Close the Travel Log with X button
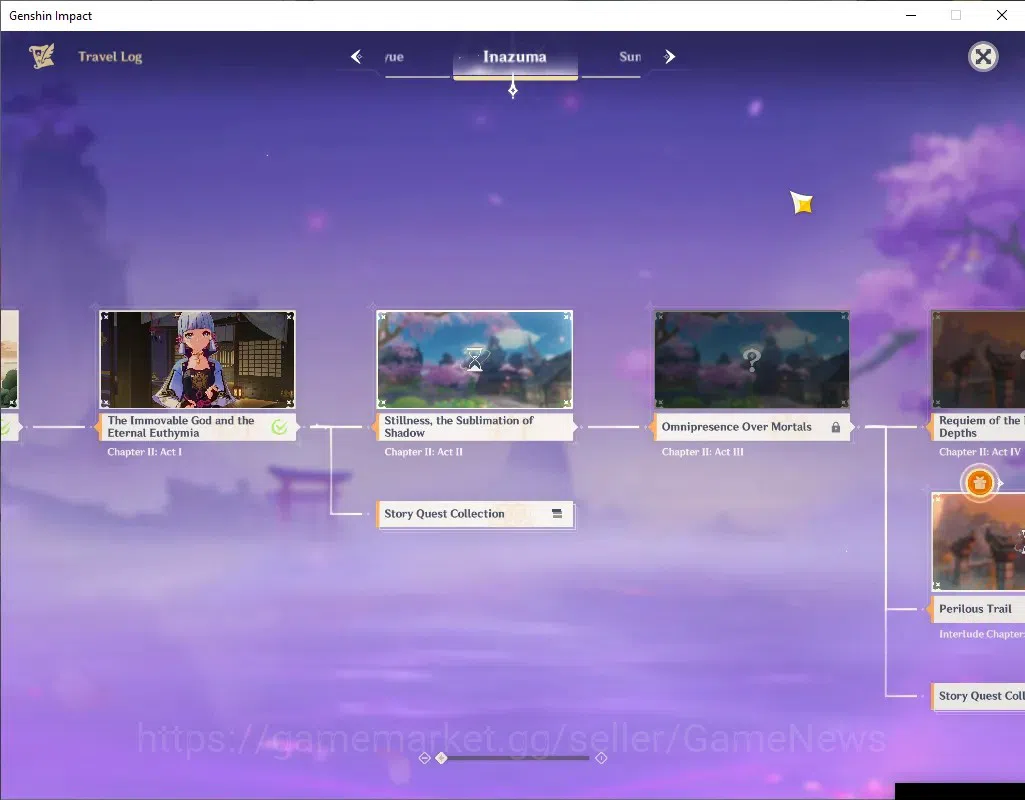This screenshot has height=800, width=1025. (x=983, y=57)
